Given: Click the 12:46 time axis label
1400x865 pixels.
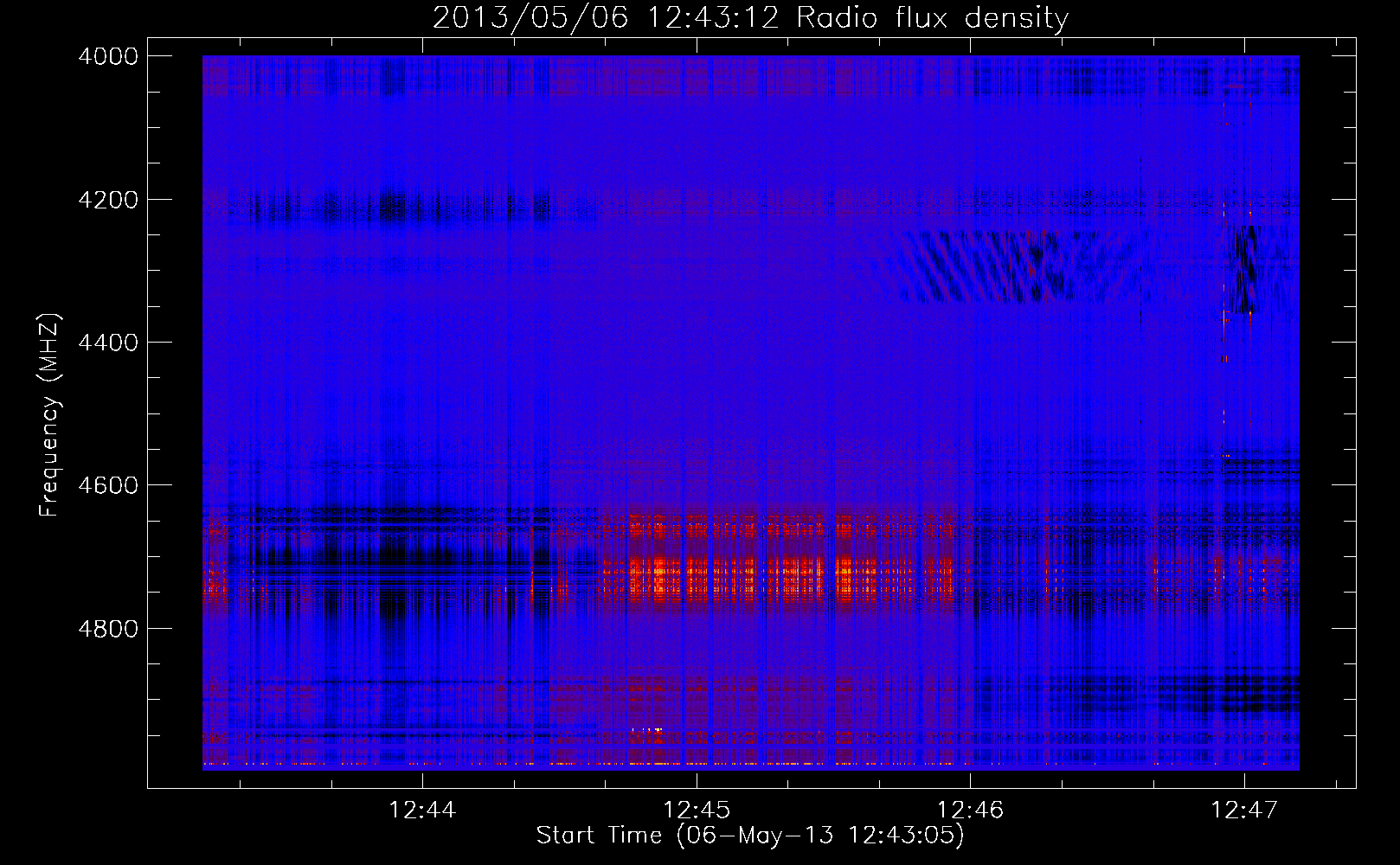Looking at the screenshot, I should tap(971, 811).
